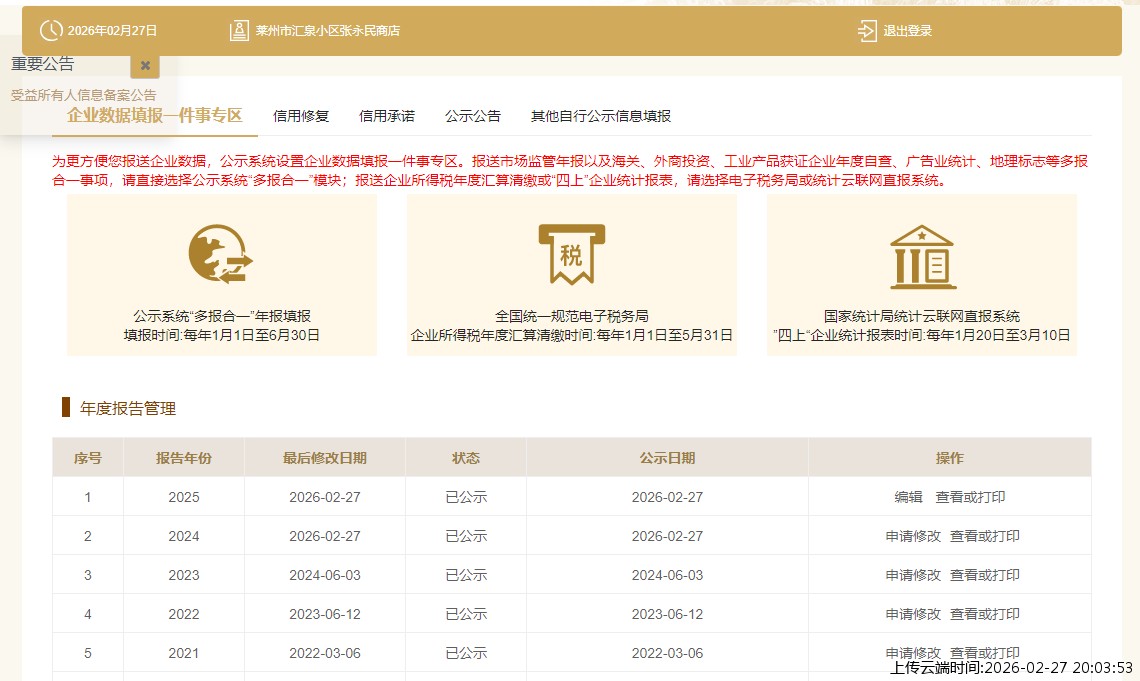Image resolution: width=1140 pixels, height=681 pixels.
Task: Click the National Statistics Bureau building icon
Action: point(922,255)
